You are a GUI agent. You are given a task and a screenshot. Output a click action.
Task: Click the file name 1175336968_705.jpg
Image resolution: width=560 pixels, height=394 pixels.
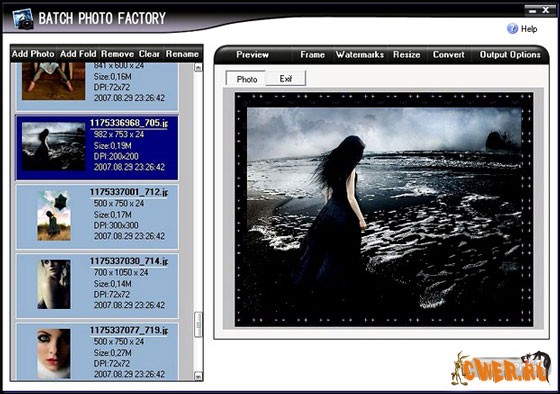click(x=129, y=123)
